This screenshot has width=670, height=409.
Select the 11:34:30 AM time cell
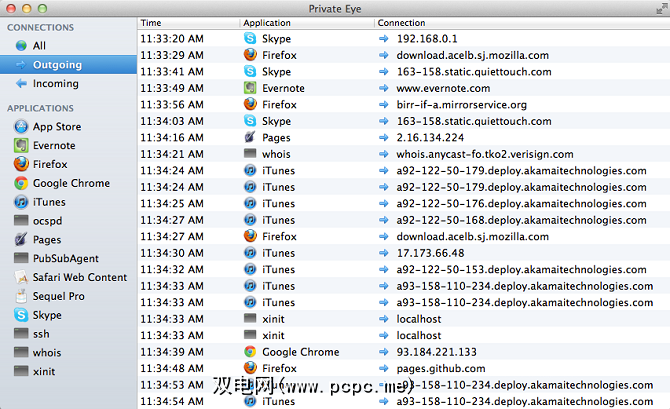pos(172,253)
